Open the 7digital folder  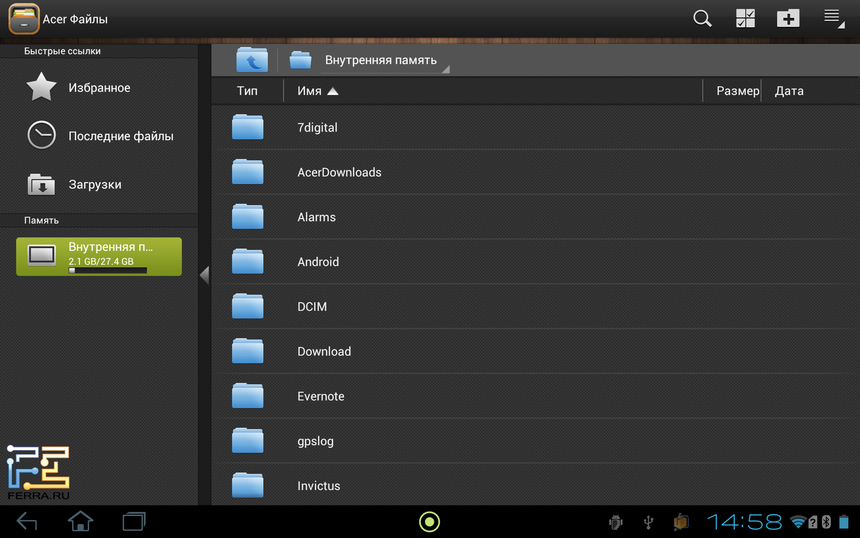tap(535, 127)
